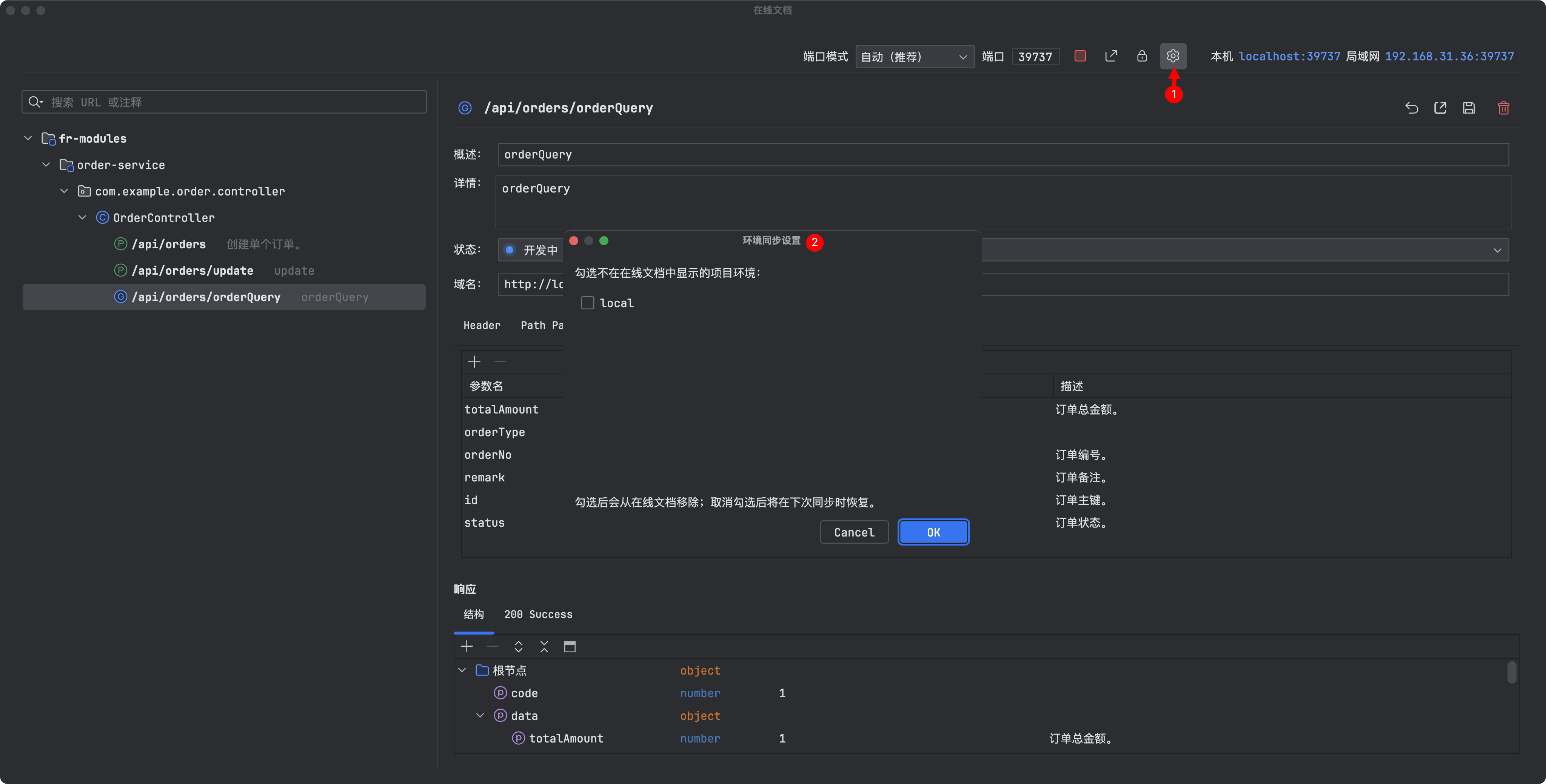1546x784 pixels.
Task: Collapse the OrderController tree node
Action: [82, 218]
